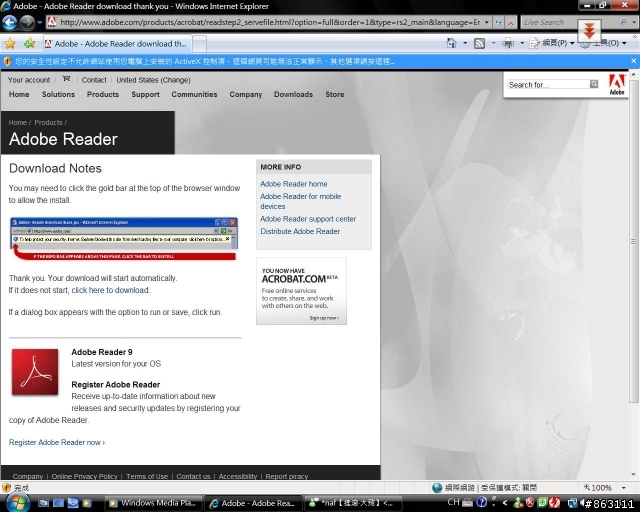Click the 'click here to download' link
Image resolution: width=640 pixels, height=512 pixels.
tap(110, 290)
